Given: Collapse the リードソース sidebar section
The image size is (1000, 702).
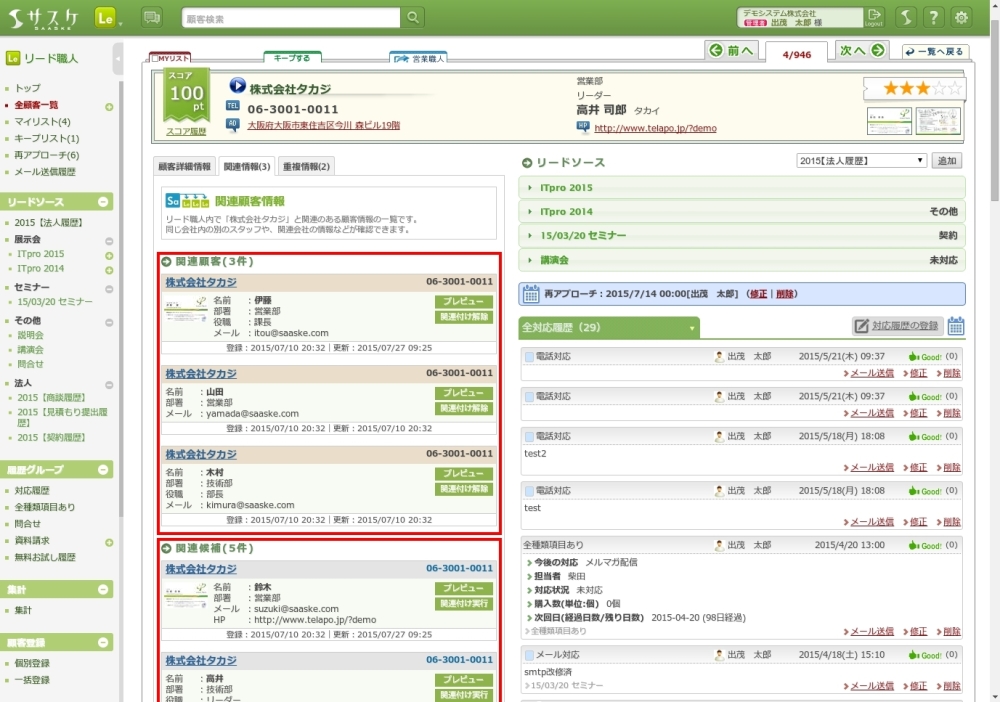Looking at the screenshot, I should (105, 202).
